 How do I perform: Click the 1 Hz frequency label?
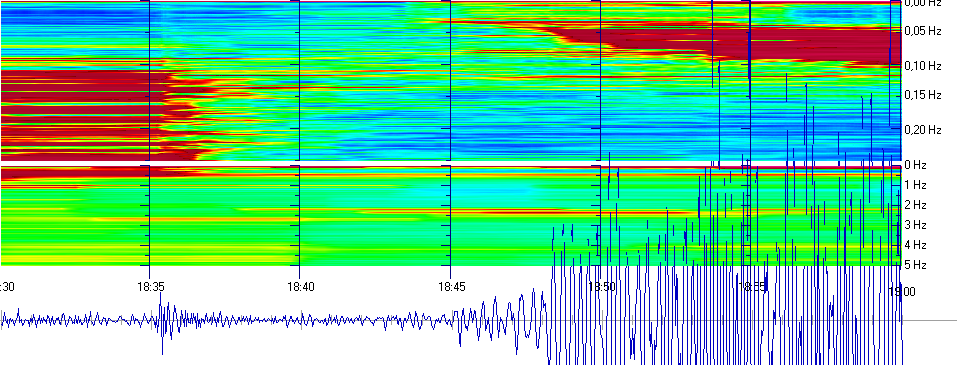[x=916, y=185]
